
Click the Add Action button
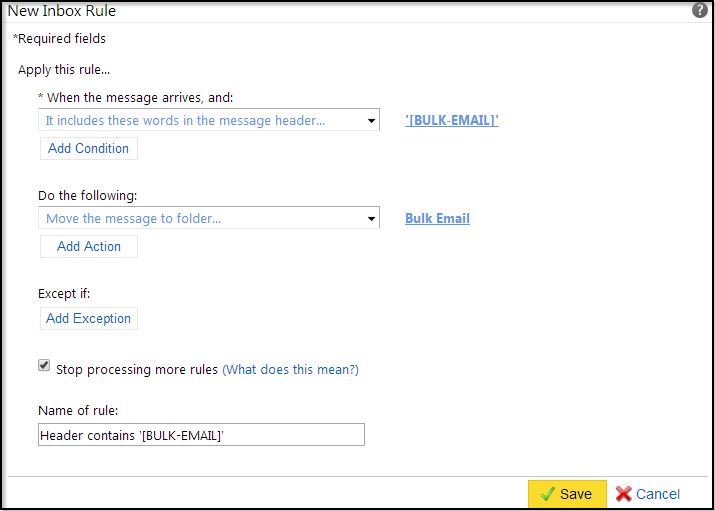[88, 246]
